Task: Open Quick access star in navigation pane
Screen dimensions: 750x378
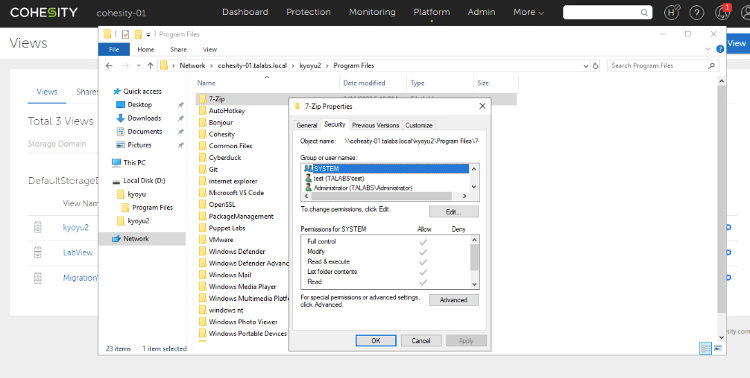Action: tap(116, 91)
